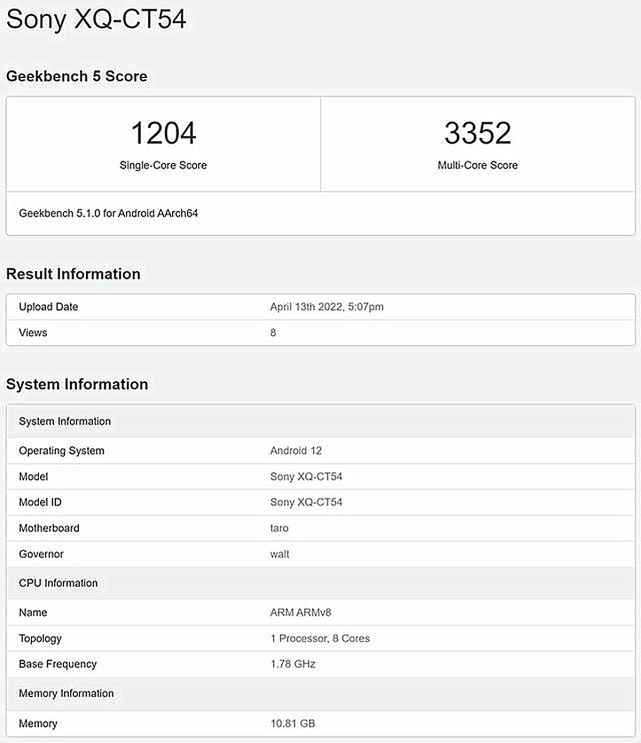641x743 pixels.
Task: Select Geekbench 5.1.0 for Android AArch64 text
Action: [x=108, y=213]
